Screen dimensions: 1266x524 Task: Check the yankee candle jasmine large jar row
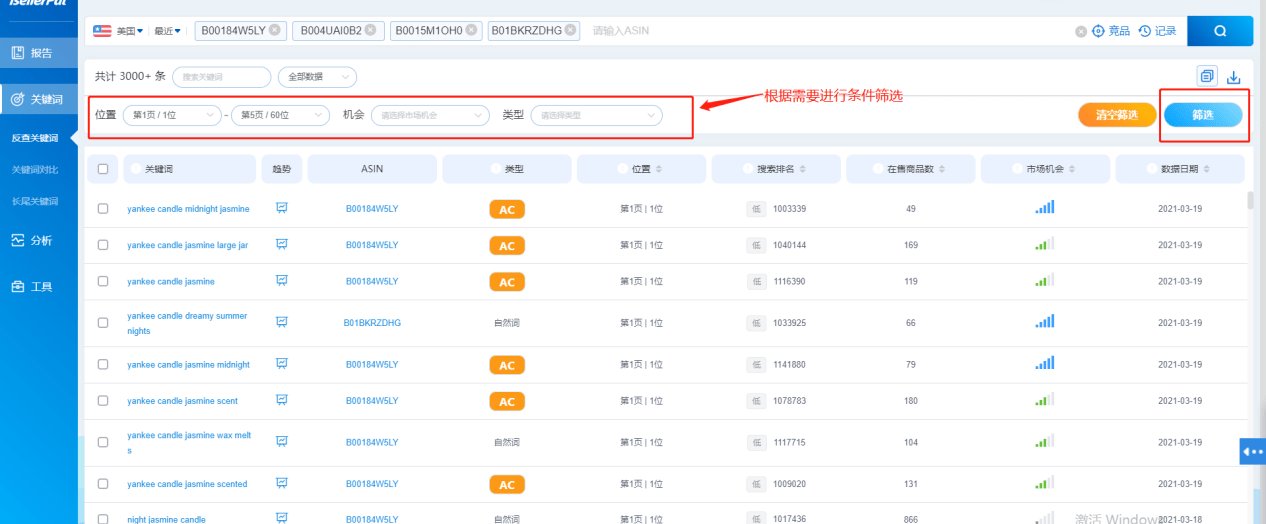pyautogui.click(x=103, y=244)
